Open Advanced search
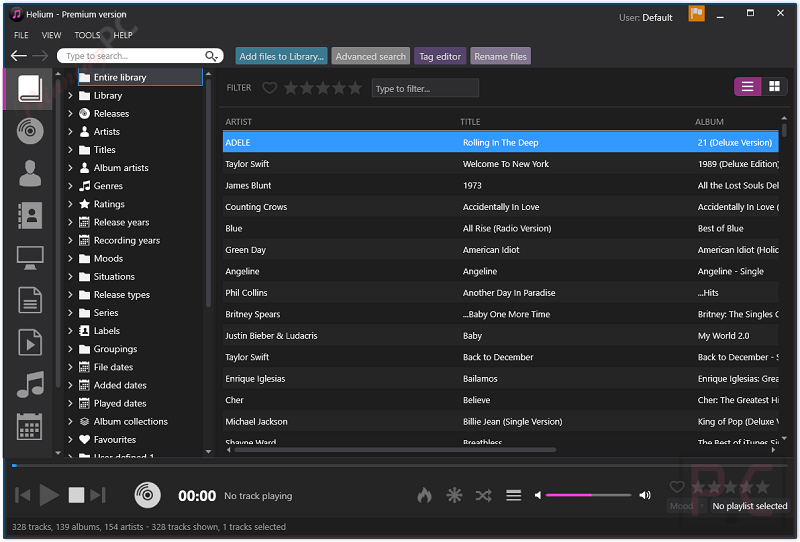This screenshot has width=800, height=542. click(x=370, y=56)
